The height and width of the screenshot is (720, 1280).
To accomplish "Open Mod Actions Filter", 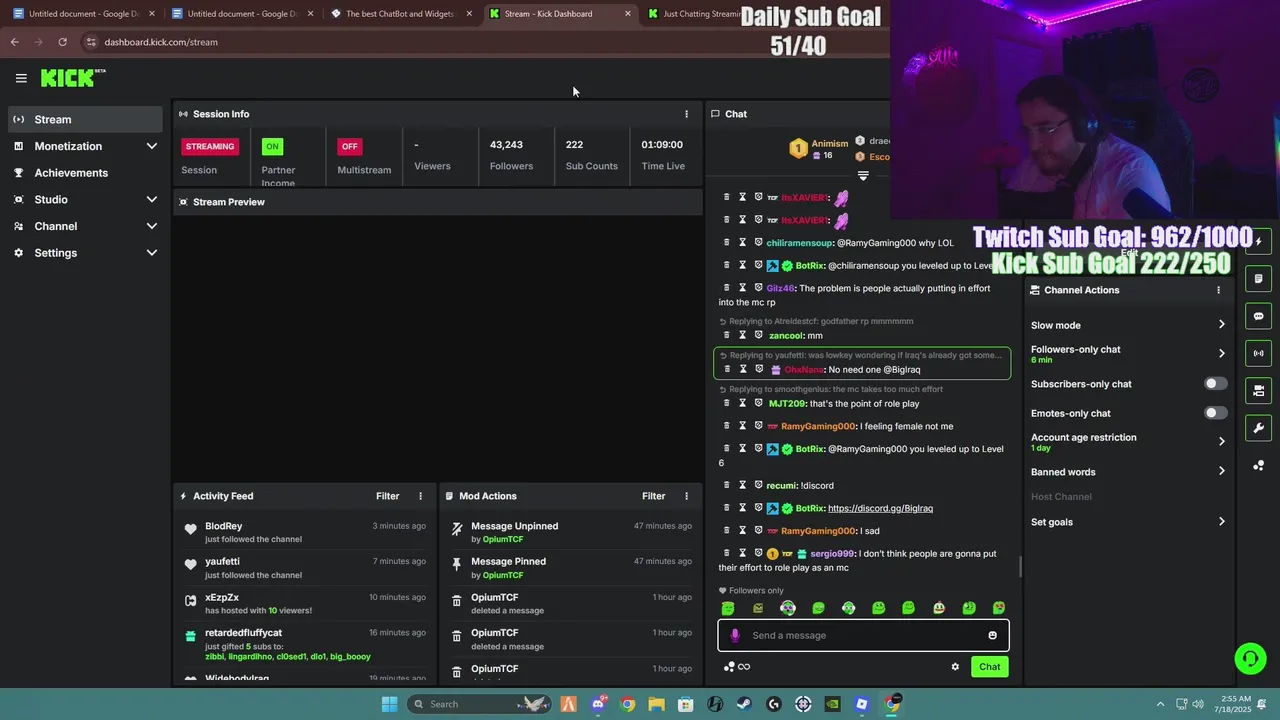I will (654, 496).
